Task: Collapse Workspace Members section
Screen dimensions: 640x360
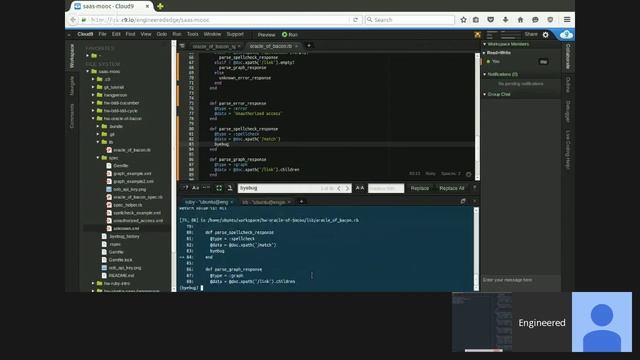Action: point(485,44)
